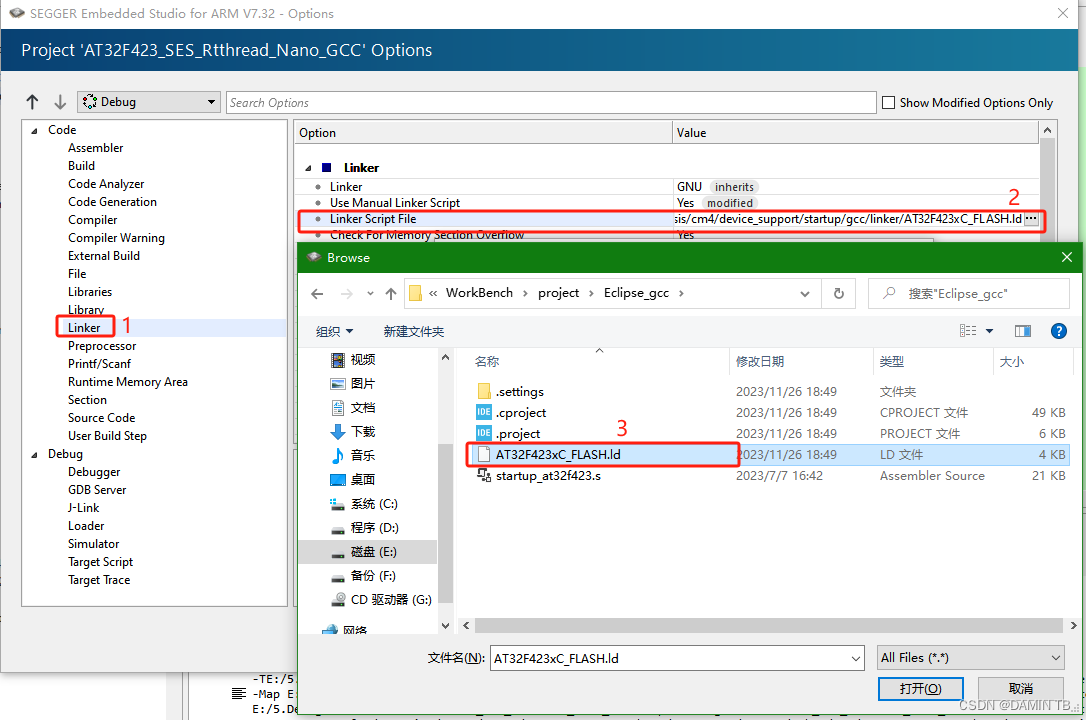Collapse the Code tree group
The image size is (1086, 720).
(x=35, y=130)
